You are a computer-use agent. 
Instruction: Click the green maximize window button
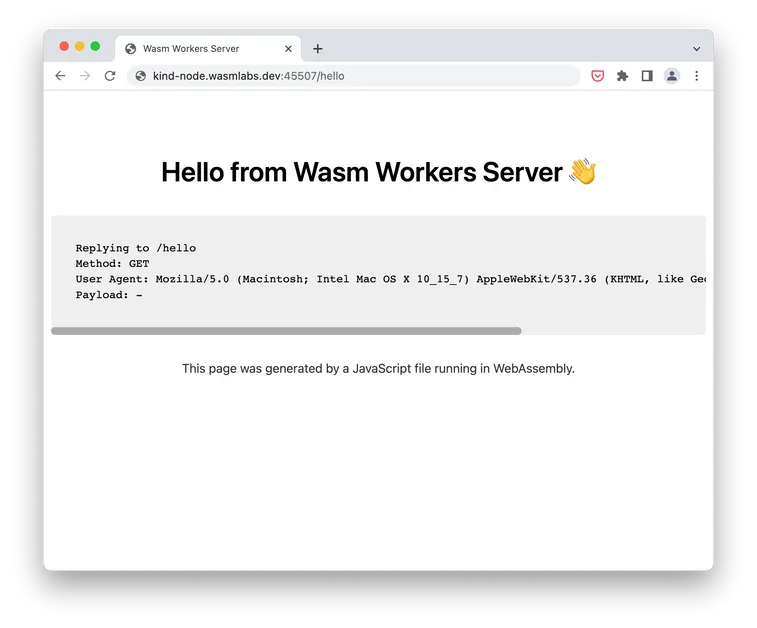coord(95,46)
